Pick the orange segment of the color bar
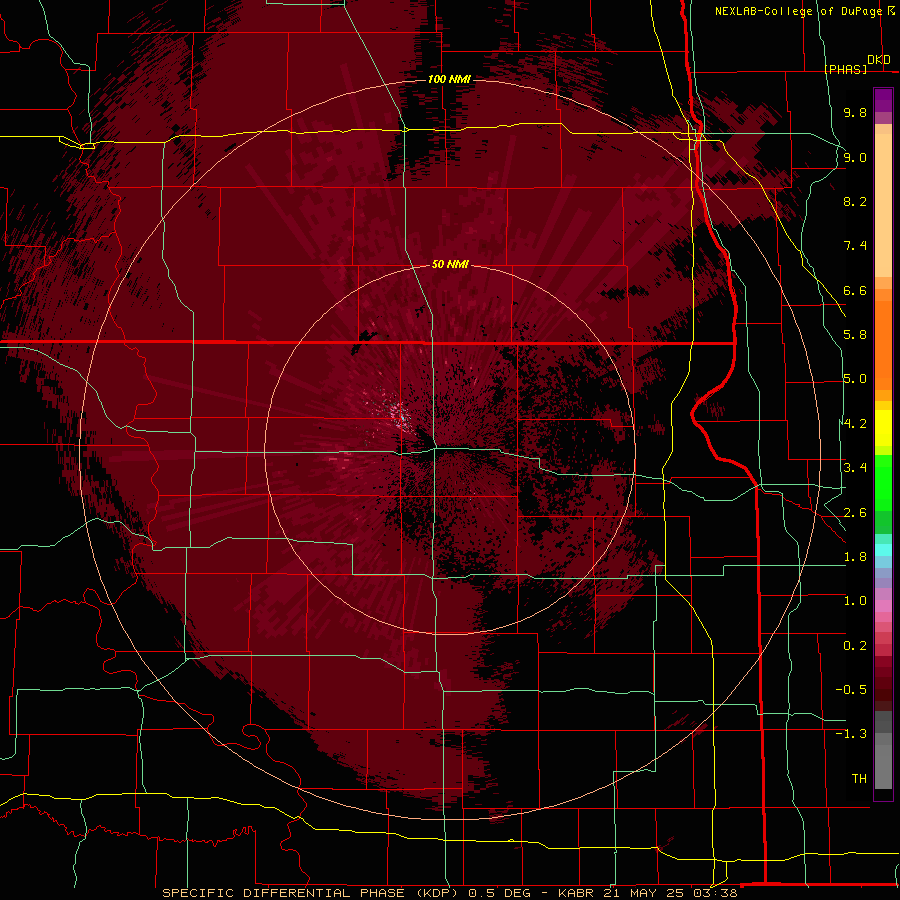Image resolution: width=900 pixels, height=900 pixels. tap(883, 344)
